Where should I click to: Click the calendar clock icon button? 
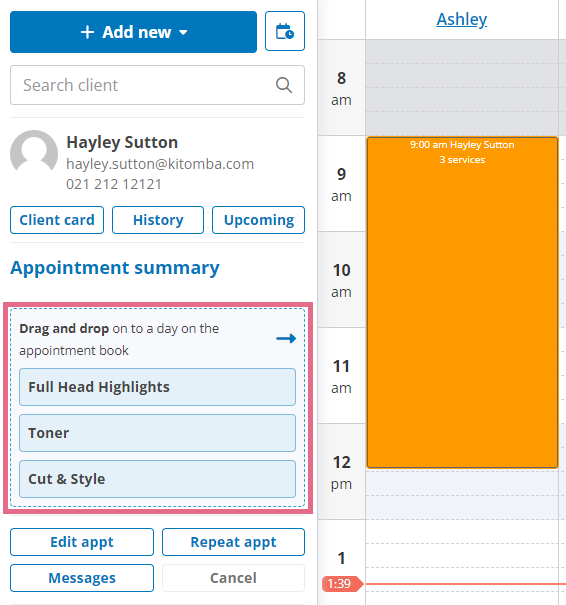(285, 31)
